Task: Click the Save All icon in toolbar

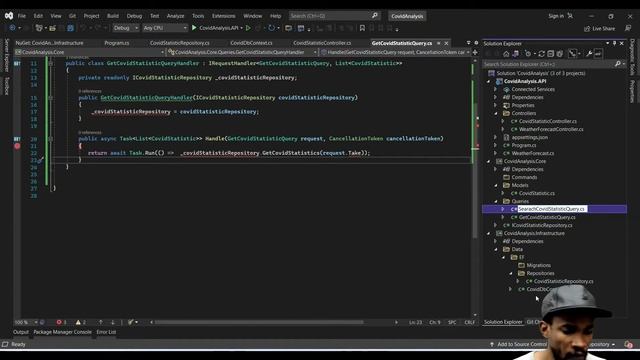Action: 71,28
